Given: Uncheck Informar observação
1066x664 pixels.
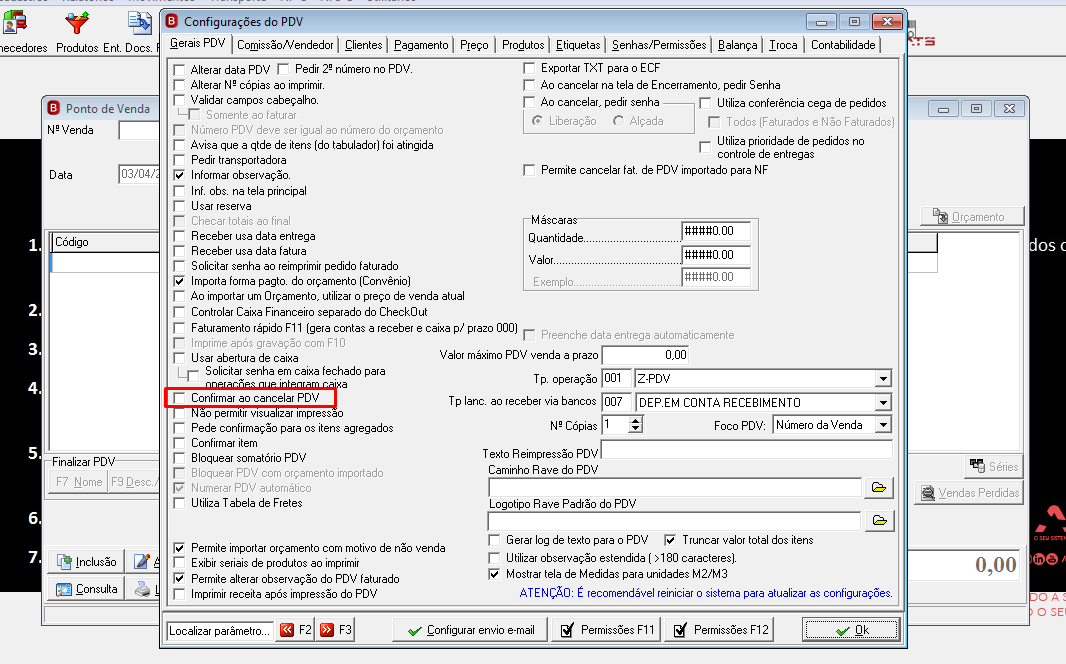Looking at the screenshot, I should tap(179, 175).
